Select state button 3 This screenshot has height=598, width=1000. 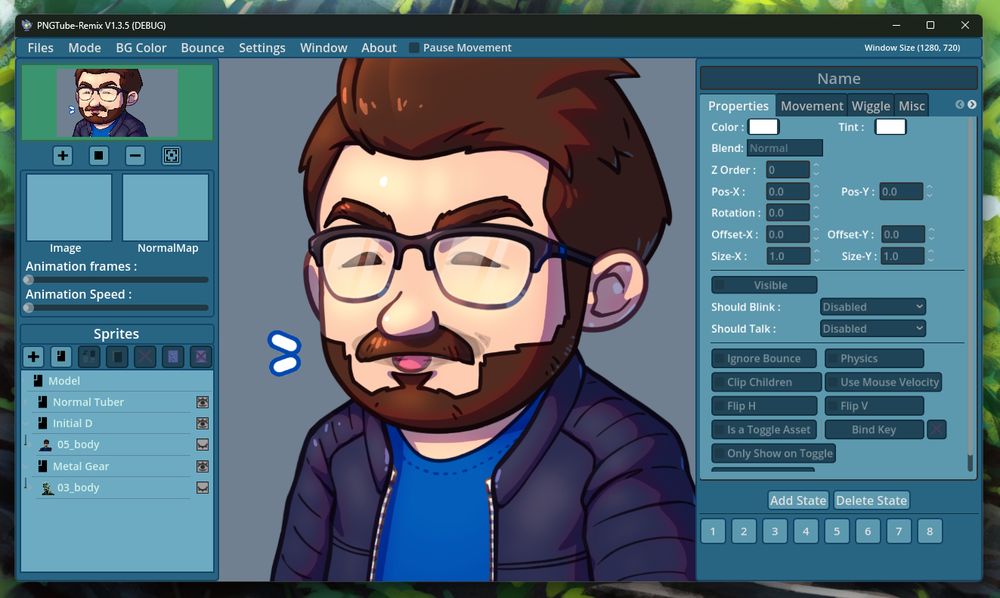[x=775, y=531]
